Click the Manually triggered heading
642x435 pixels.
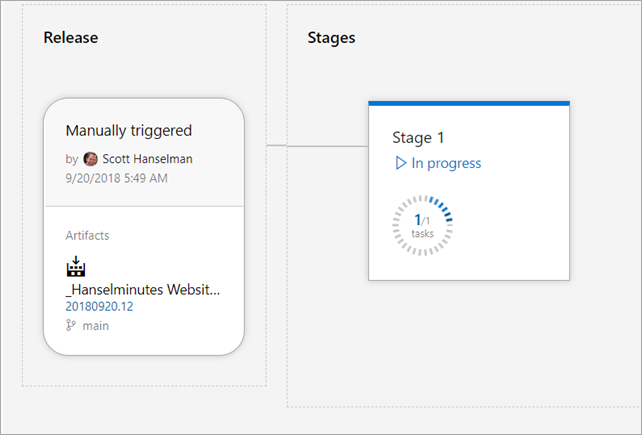point(129,131)
